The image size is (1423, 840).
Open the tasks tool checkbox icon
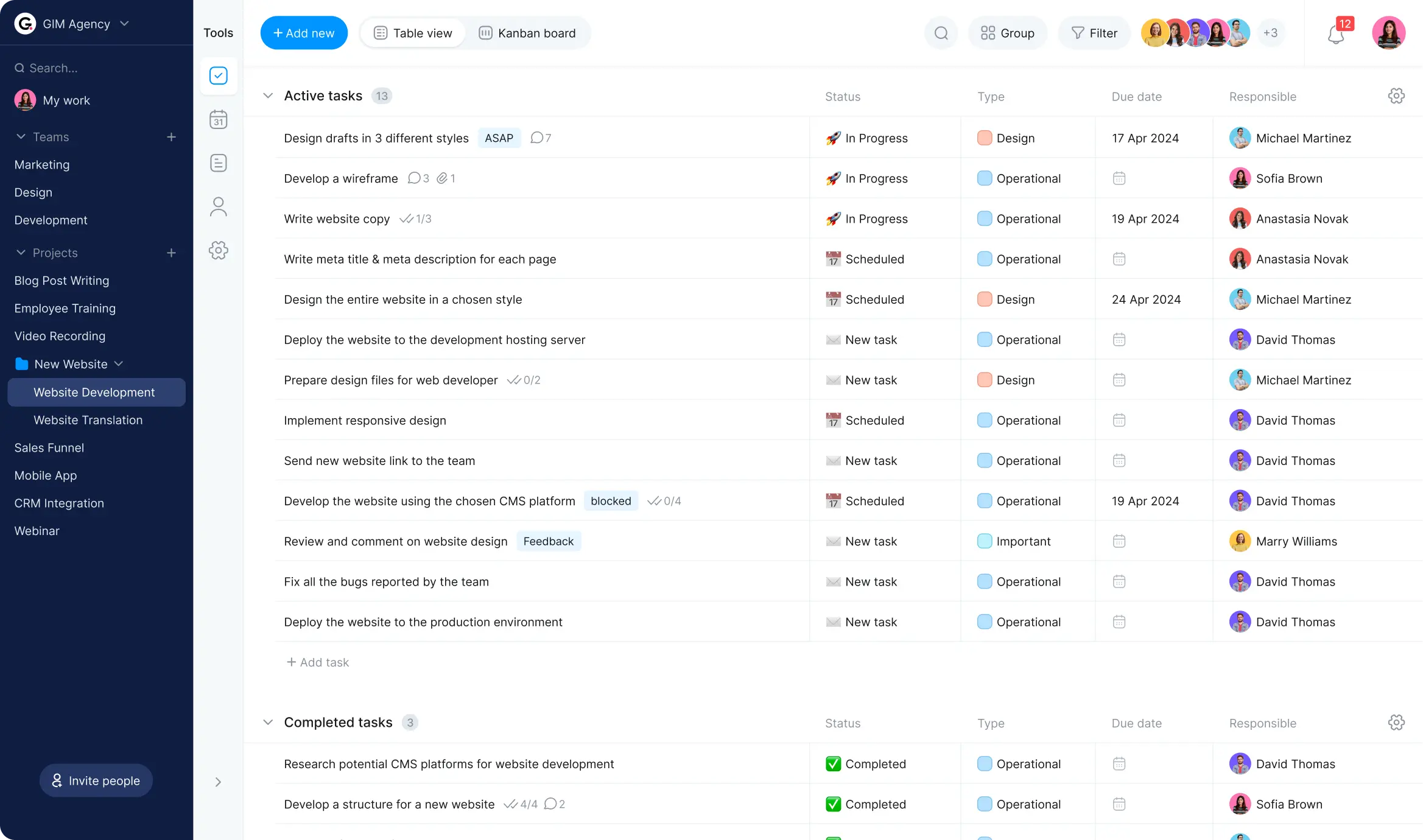218,75
